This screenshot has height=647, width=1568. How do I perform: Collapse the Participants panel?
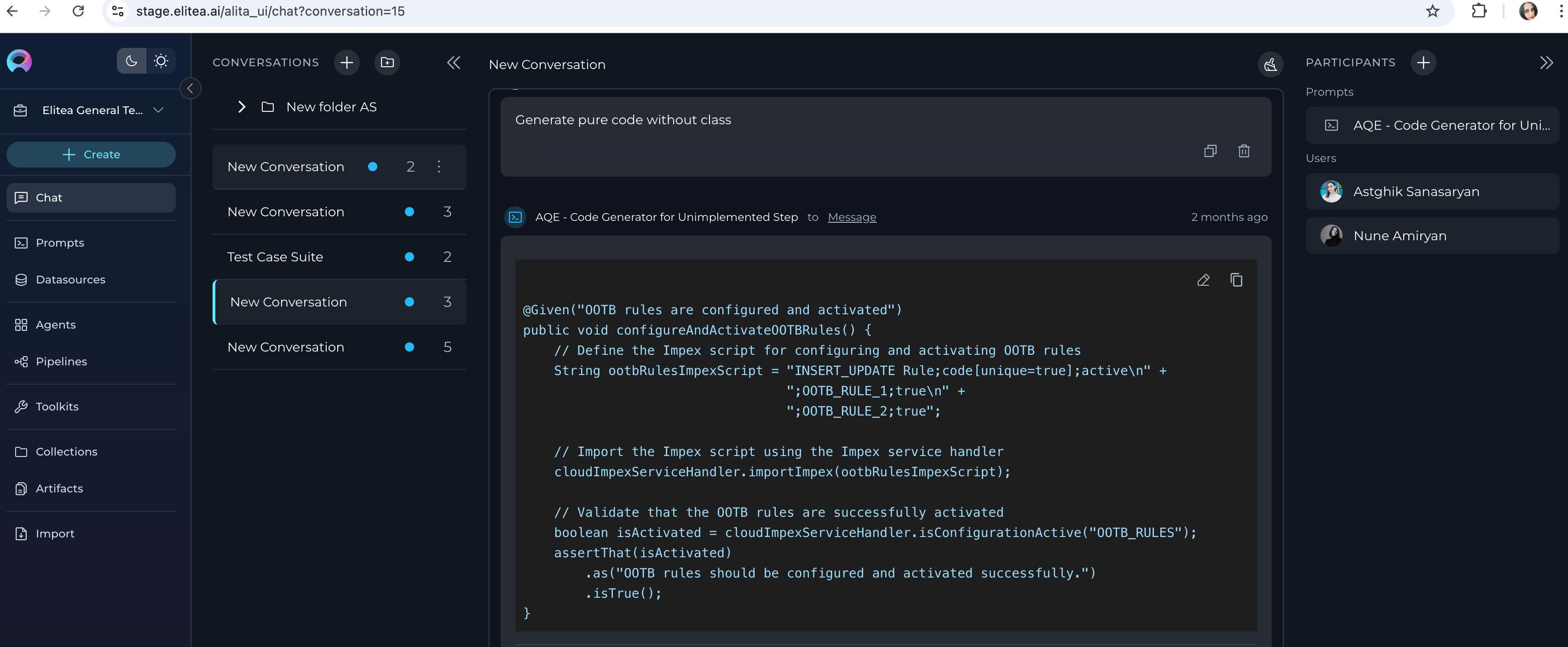[1546, 63]
